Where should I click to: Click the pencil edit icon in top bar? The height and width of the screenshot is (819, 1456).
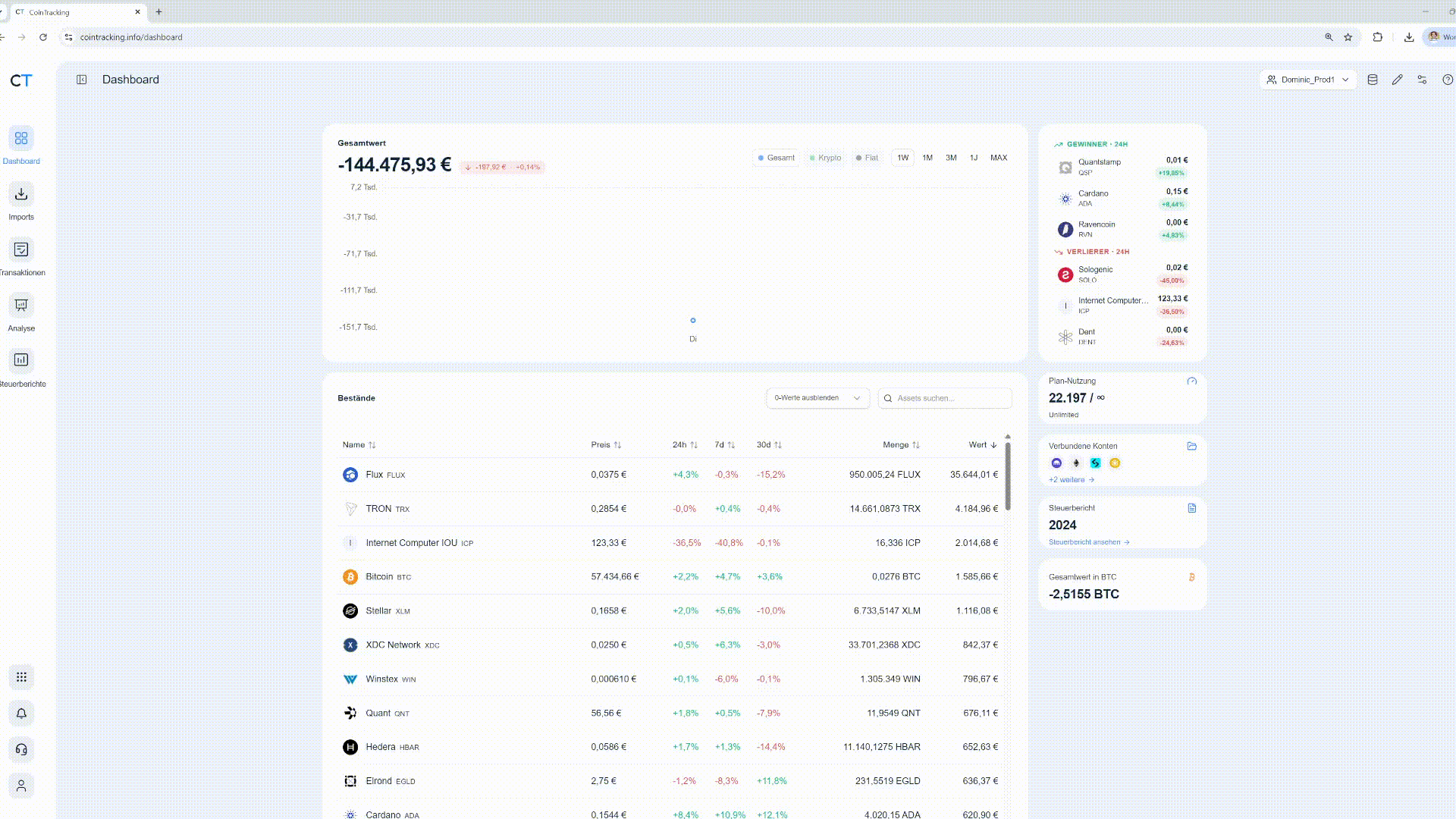tap(1398, 80)
